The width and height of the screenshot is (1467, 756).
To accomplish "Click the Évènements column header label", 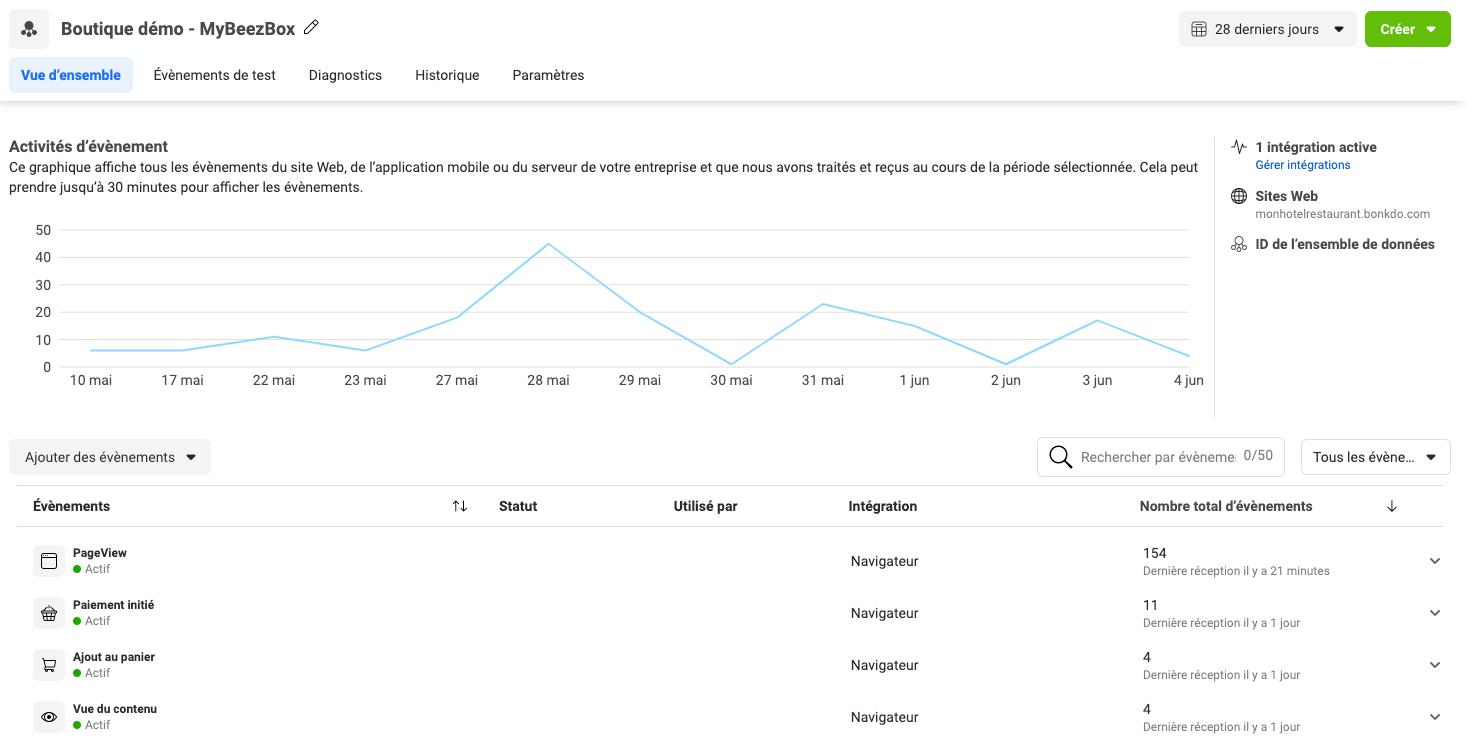I will (72, 506).
